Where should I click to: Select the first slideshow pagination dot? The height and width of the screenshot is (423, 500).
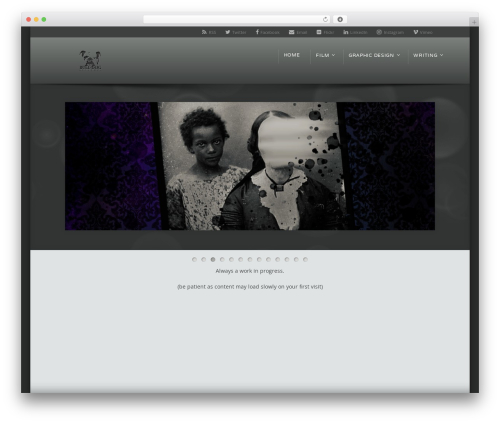tap(194, 259)
